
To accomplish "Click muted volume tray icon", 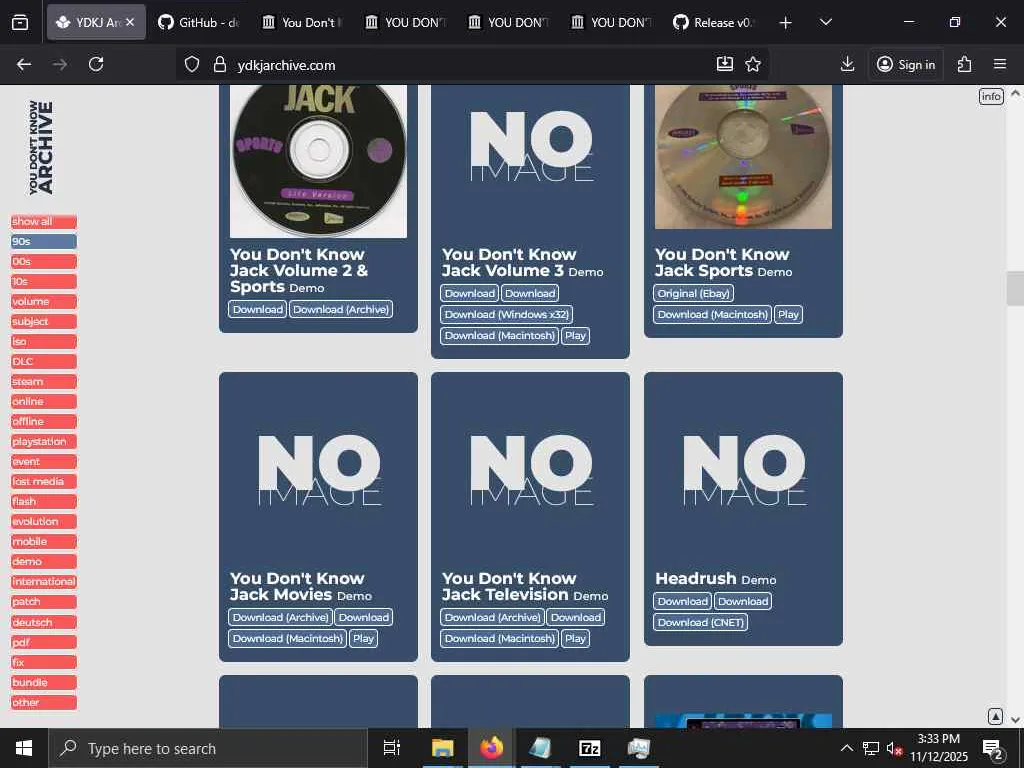I will click(x=894, y=748).
